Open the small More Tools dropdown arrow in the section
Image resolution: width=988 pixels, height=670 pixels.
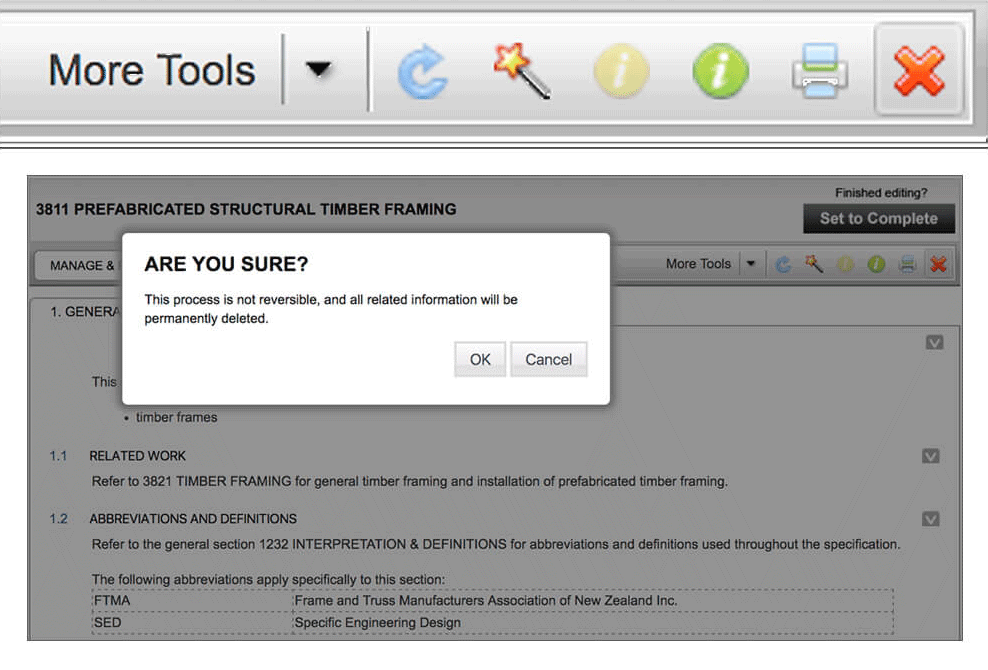751,264
